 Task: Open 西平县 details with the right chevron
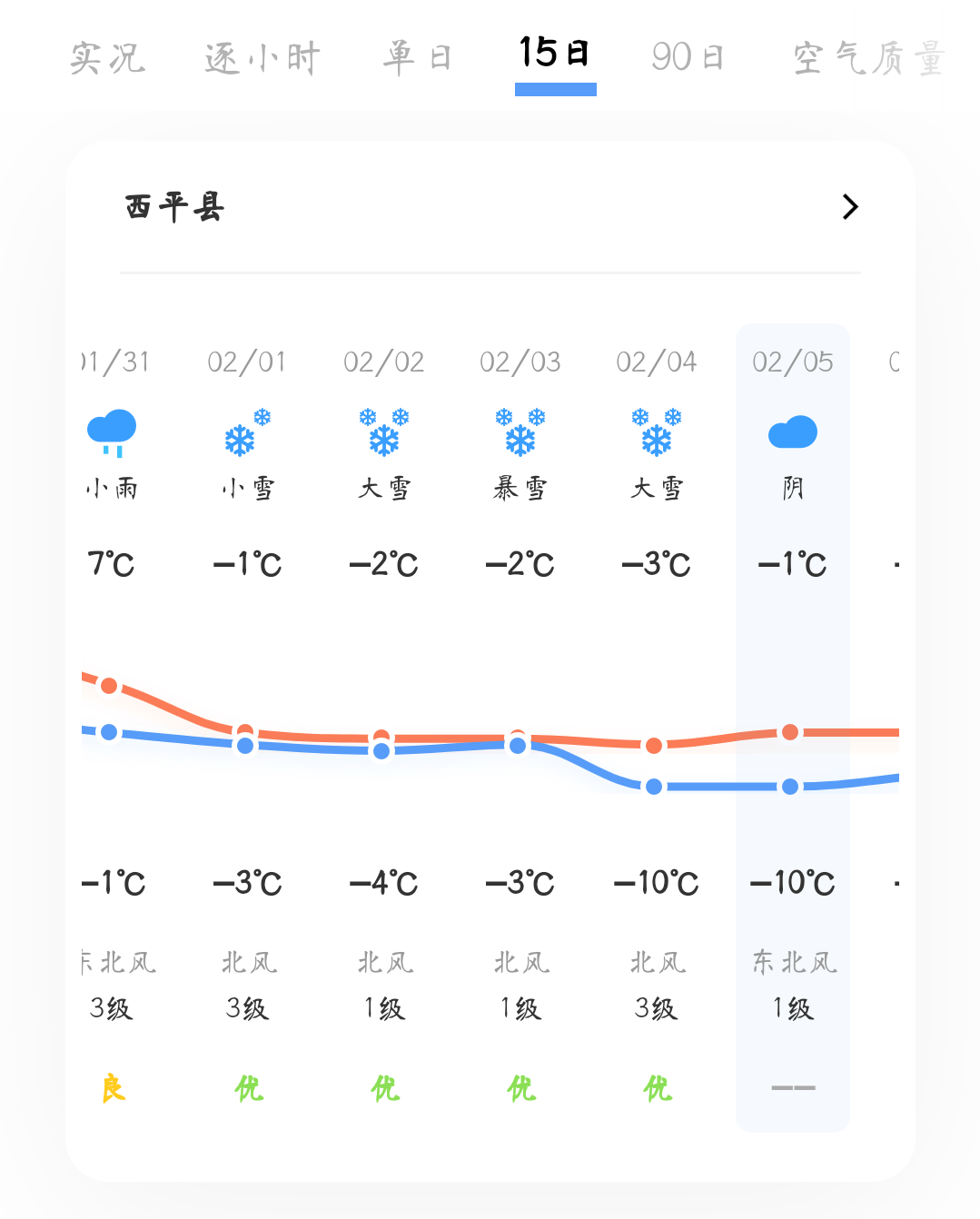[850, 207]
